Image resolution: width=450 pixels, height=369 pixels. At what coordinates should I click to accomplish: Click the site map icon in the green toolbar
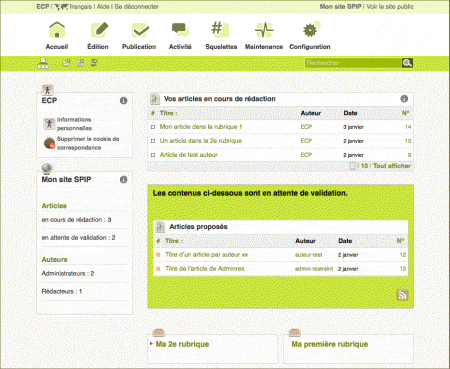[x=43, y=63]
